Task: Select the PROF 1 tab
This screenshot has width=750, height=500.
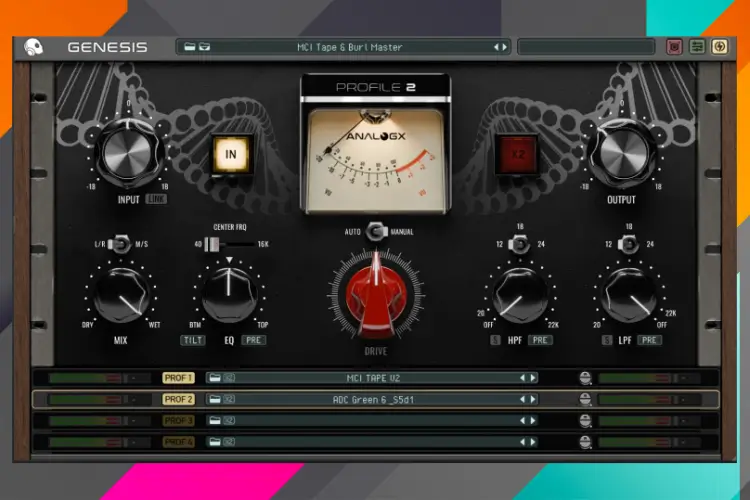Action: tap(179, 378)
